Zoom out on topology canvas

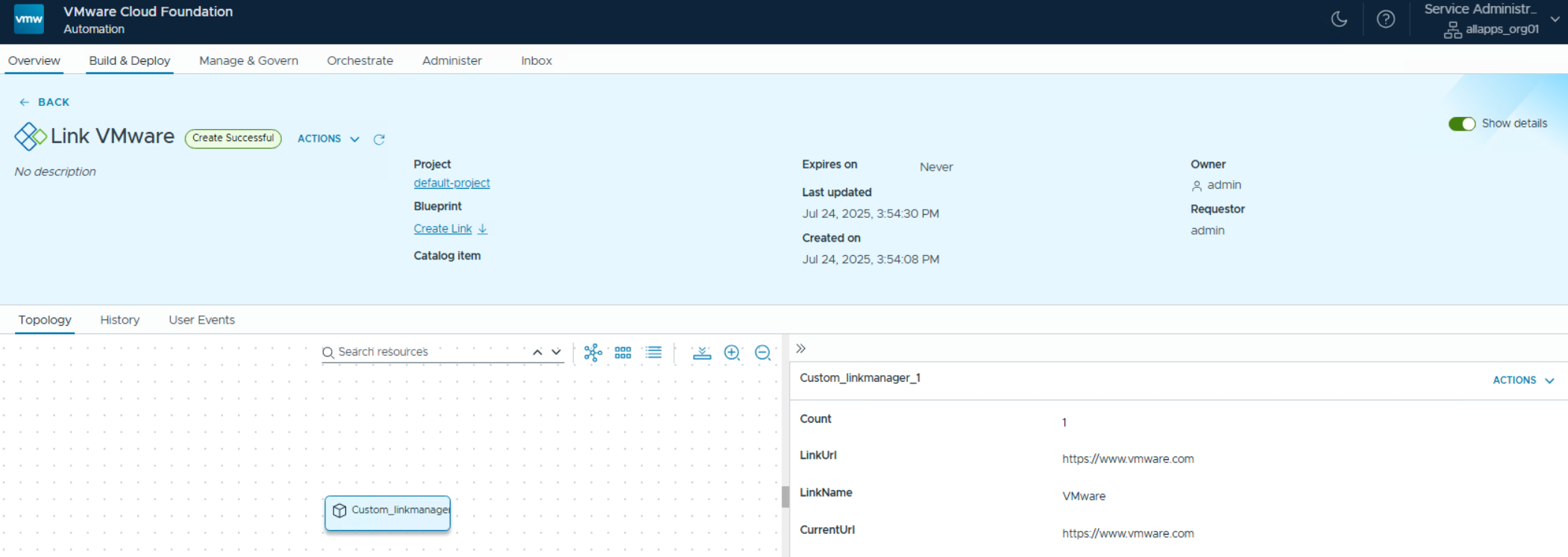(x=762, y=353)
